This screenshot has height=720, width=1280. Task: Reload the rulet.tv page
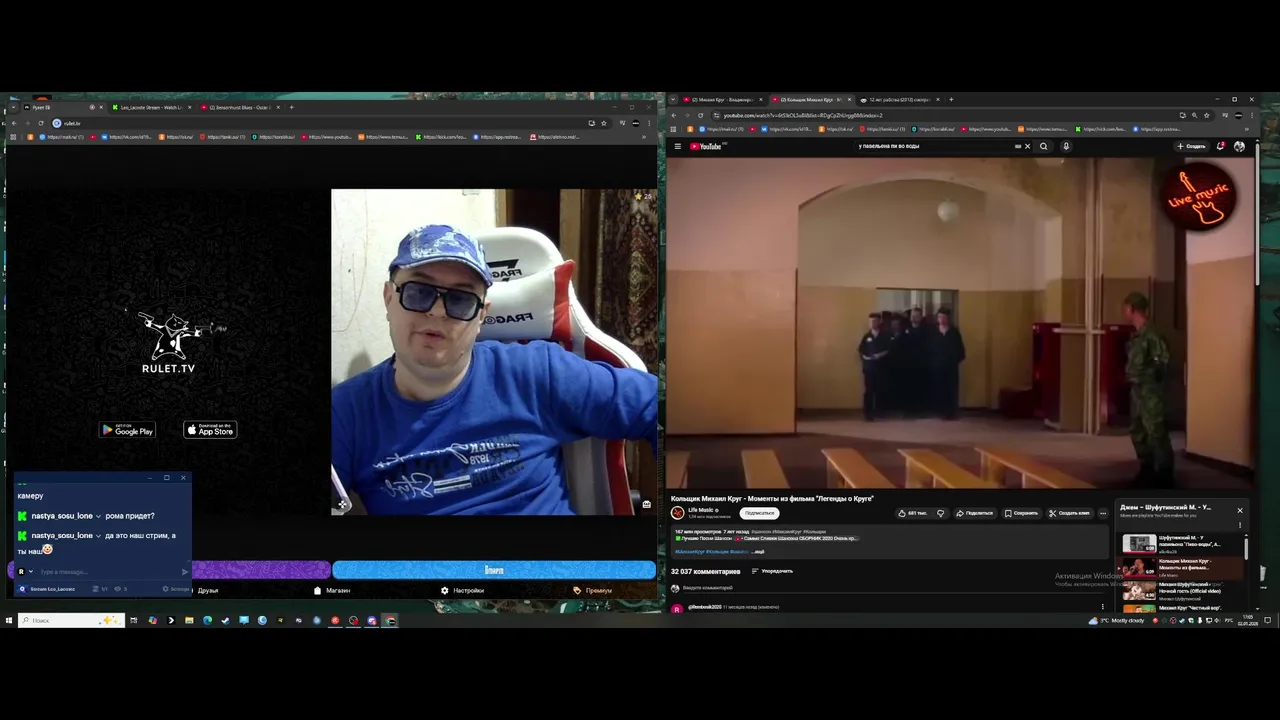pyautogui.click(x=41, y=123)
